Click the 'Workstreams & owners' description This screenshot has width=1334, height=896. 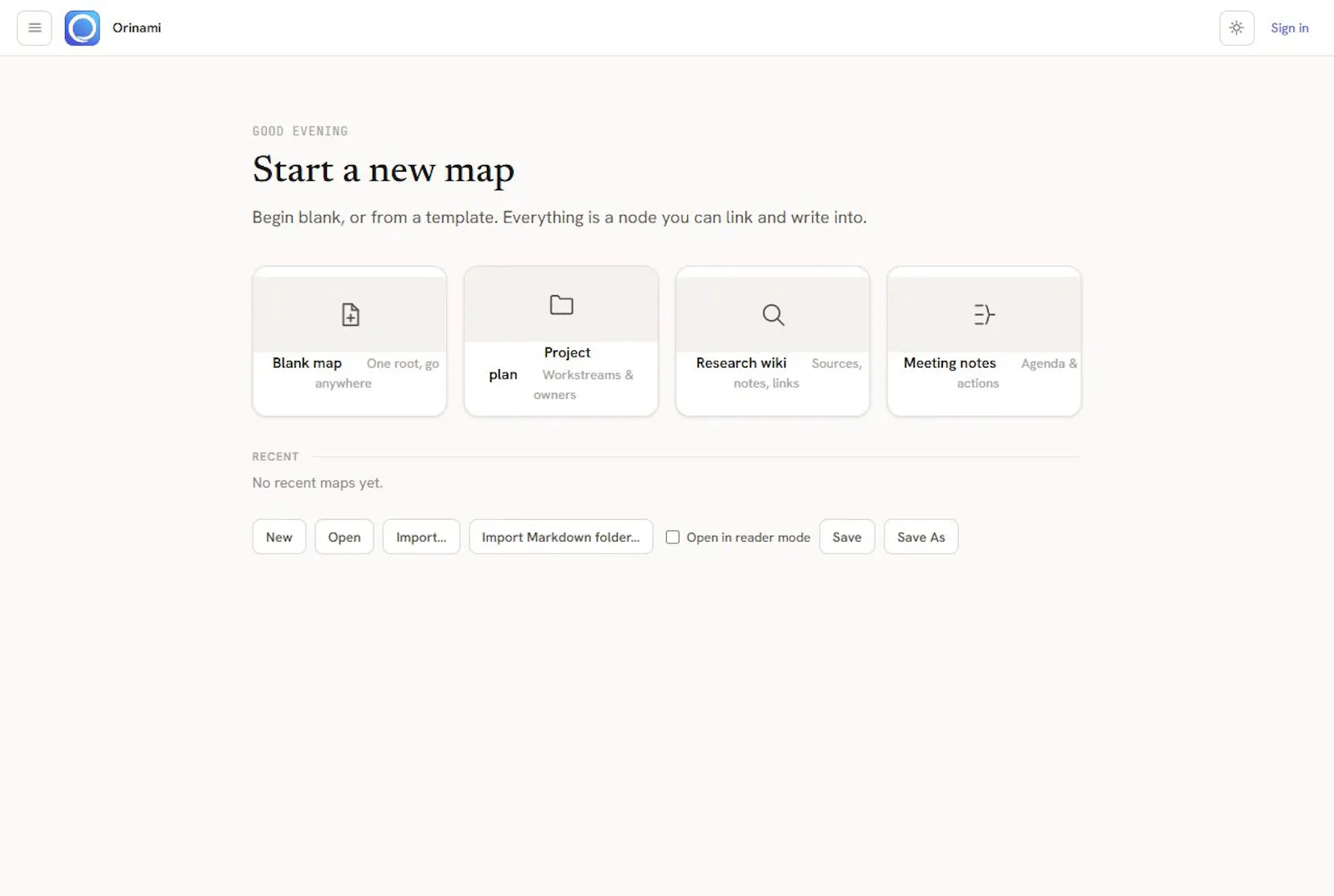coord(584,384)
